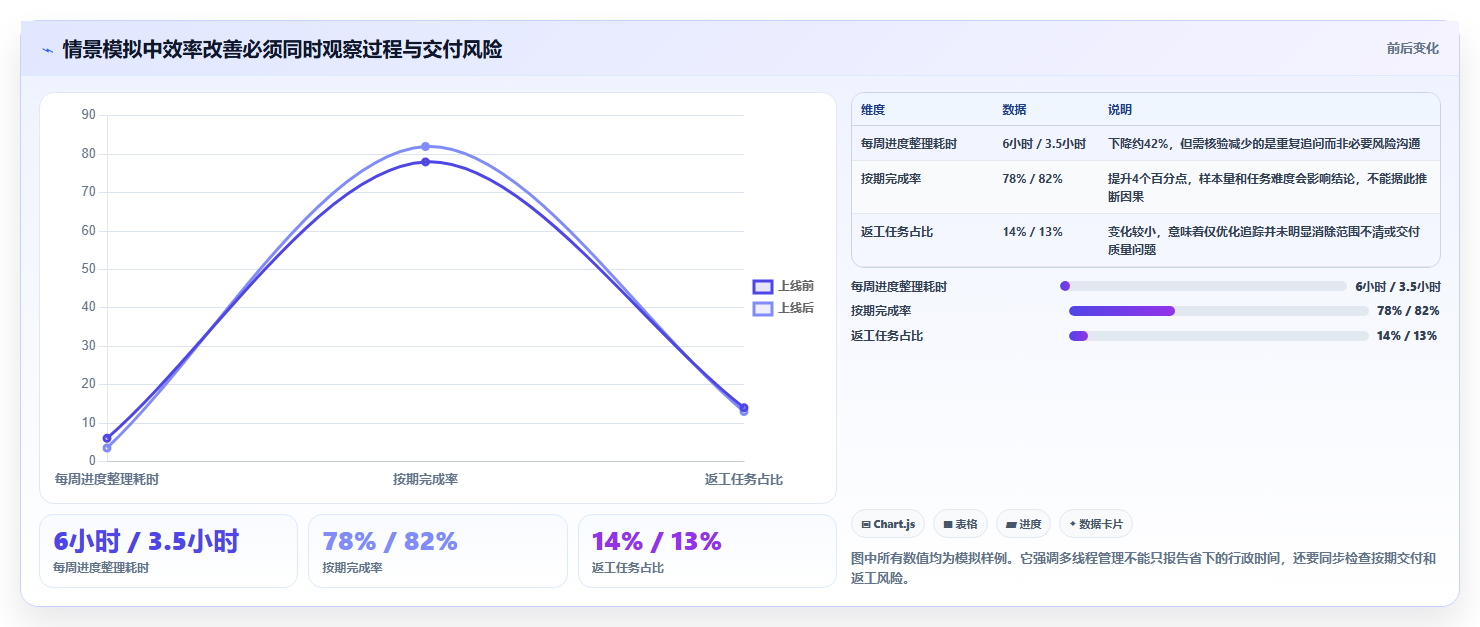Click the 返工任务占比 table row label
The image size is (1480, 627).
pyautogui.click(x=897, y=232)
